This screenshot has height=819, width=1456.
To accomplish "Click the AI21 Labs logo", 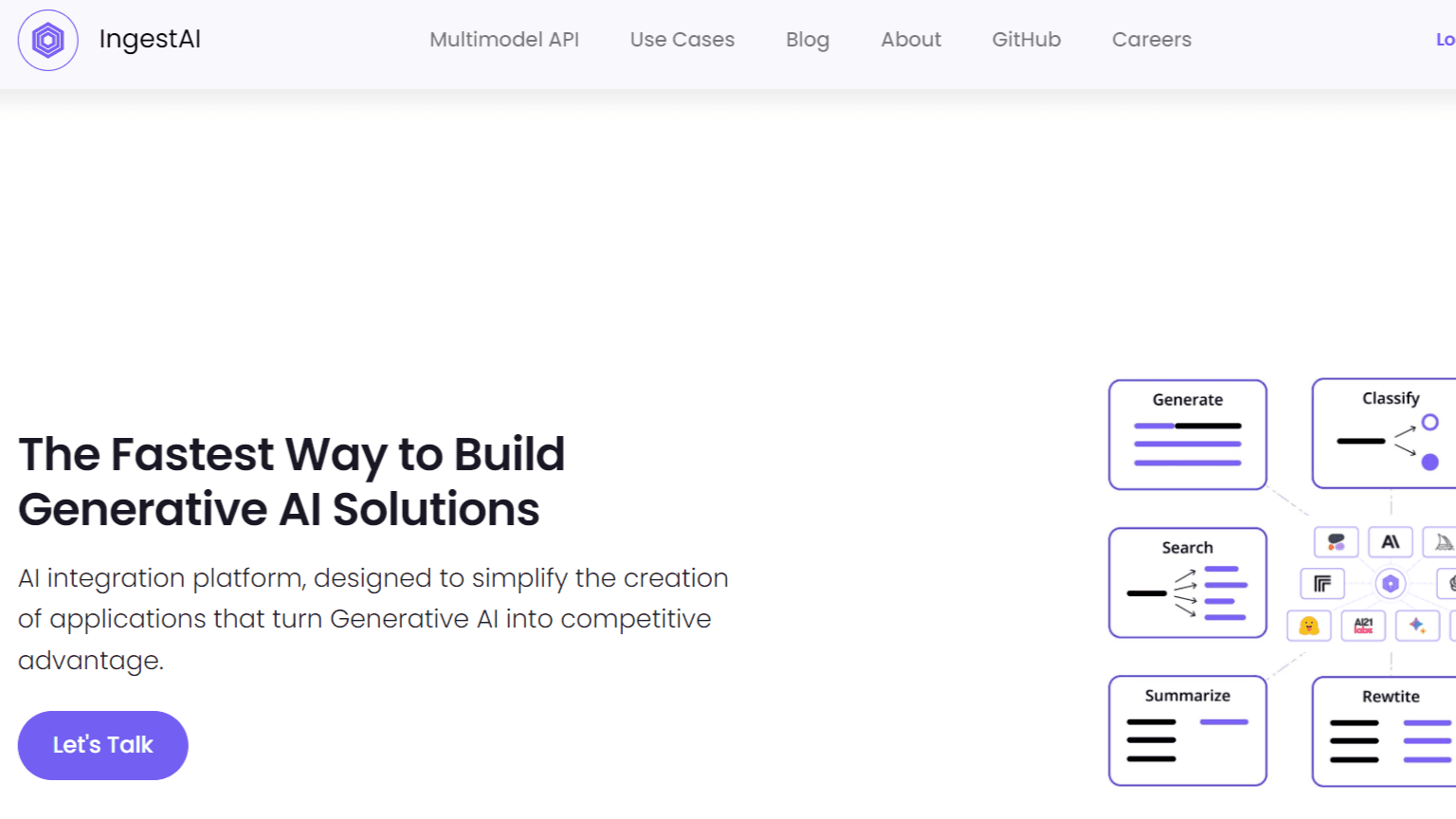I will click(1364, 626).
